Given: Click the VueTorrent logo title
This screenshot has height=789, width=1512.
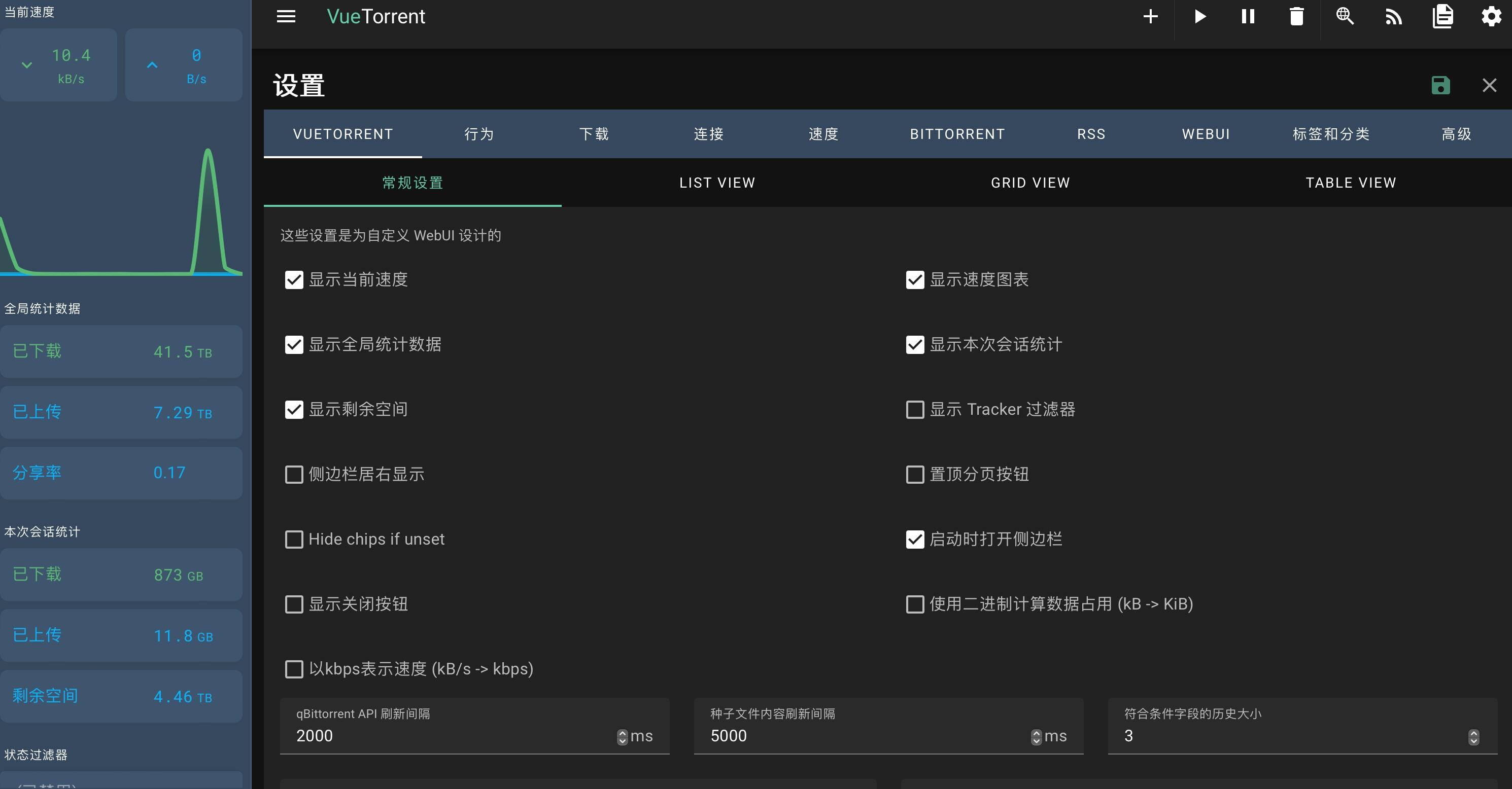Looking at the screenshot, I should pyautogui.click(x=375, y=16).
